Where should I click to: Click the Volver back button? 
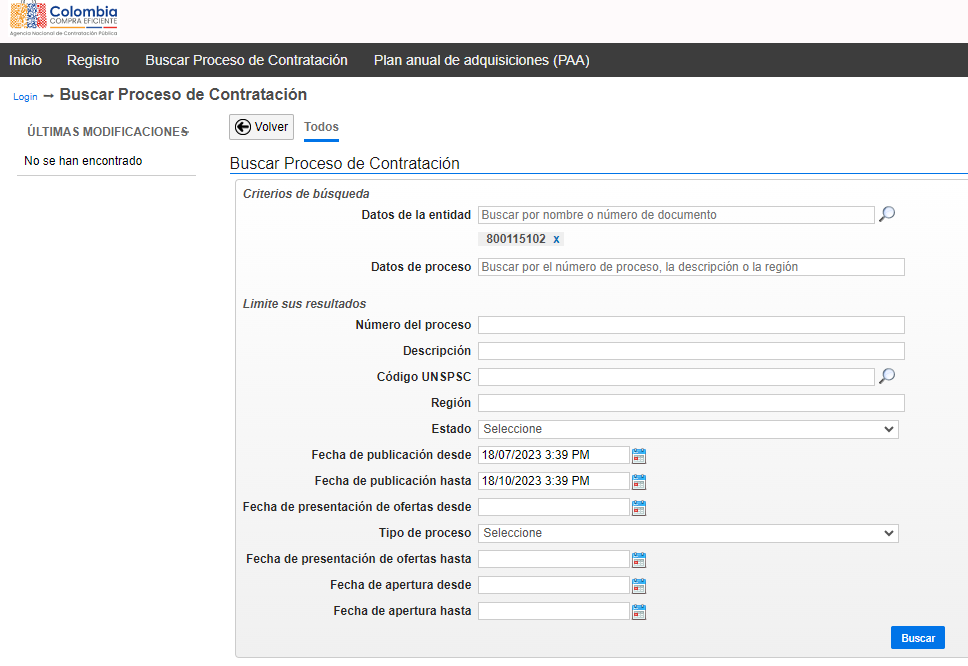coord(261,127)
